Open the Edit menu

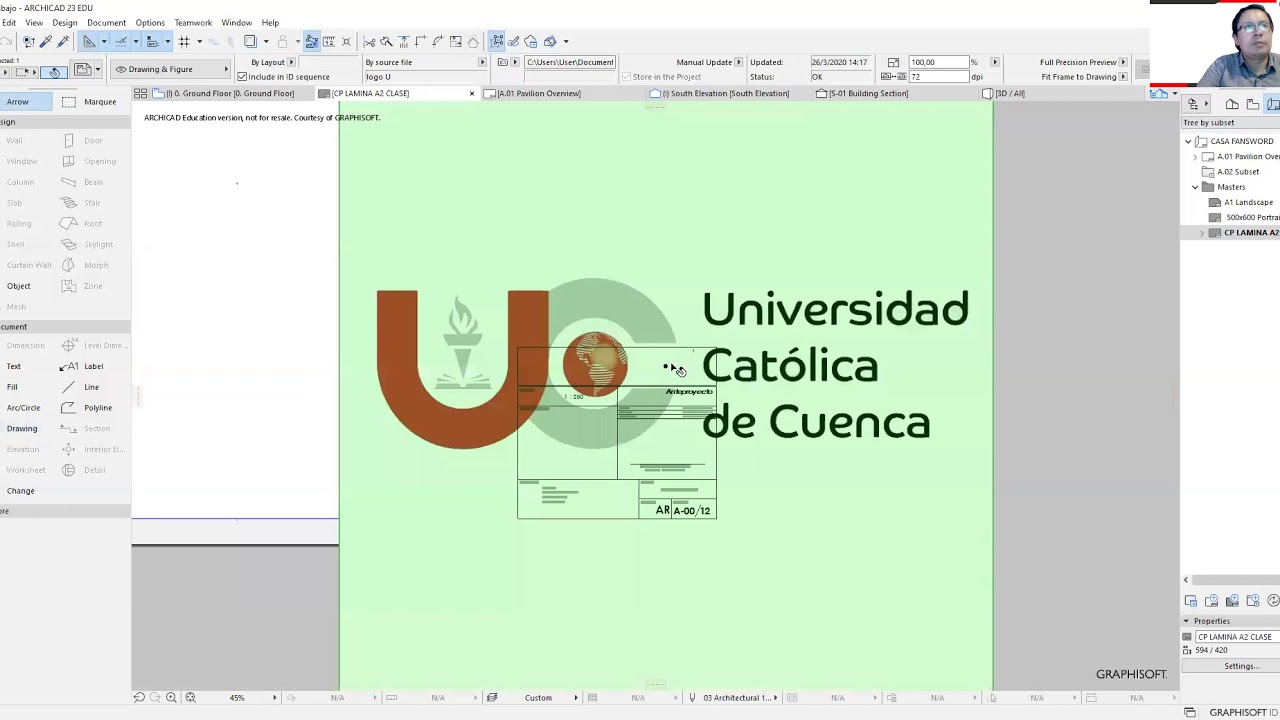pyautogui.click(x=8, y=22)
